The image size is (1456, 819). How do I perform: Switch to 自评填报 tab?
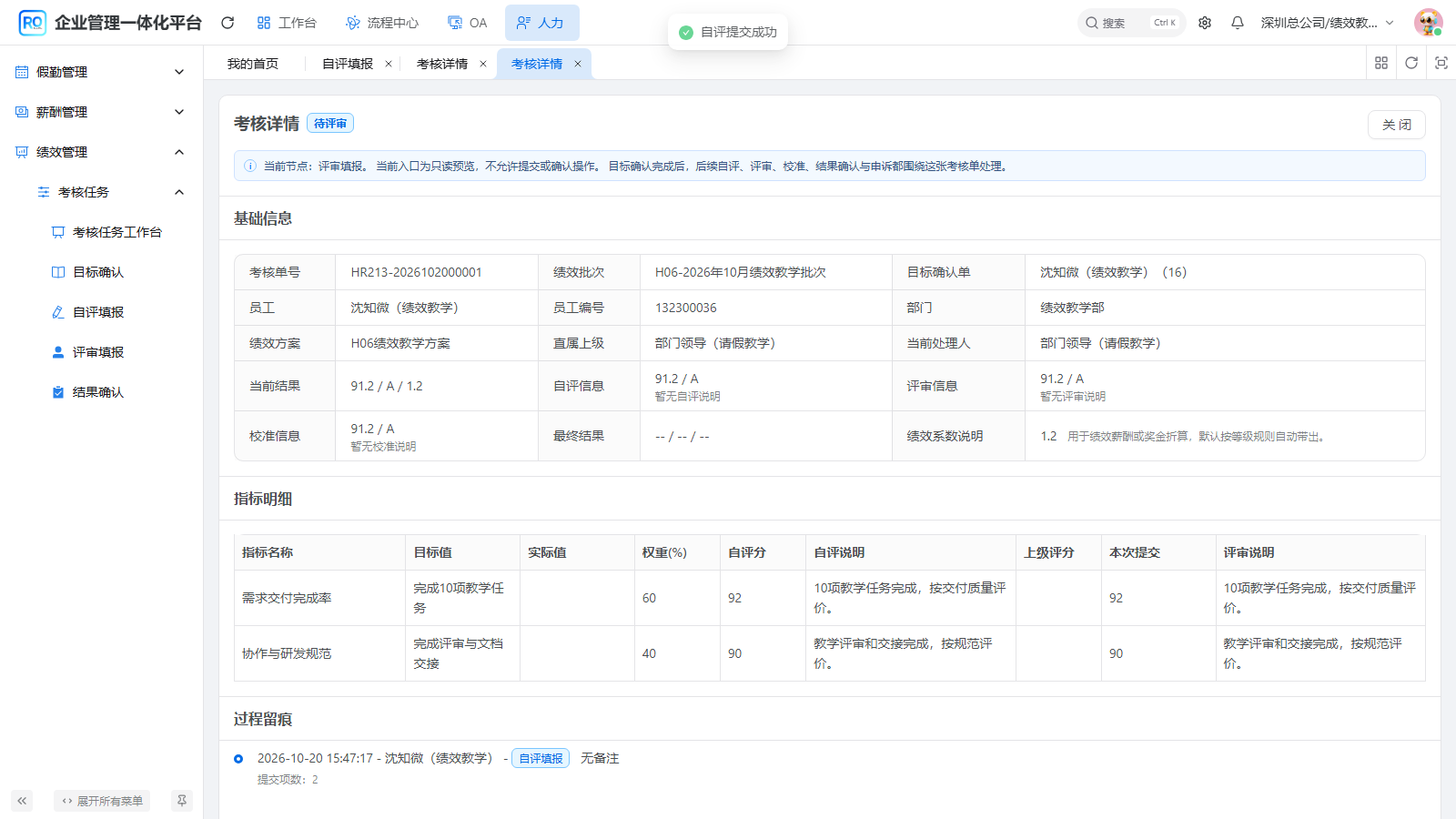click(x=348, y=64)
